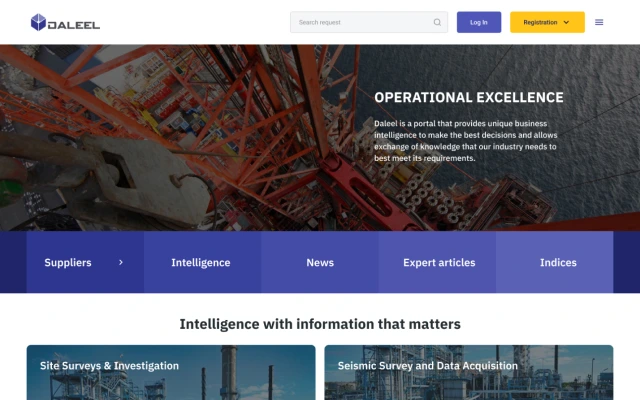Viewport: 640px width, 400px height.
Task: Click the OPERATIONAL EXCELLENCE heading
Action: tap(469, 97)
